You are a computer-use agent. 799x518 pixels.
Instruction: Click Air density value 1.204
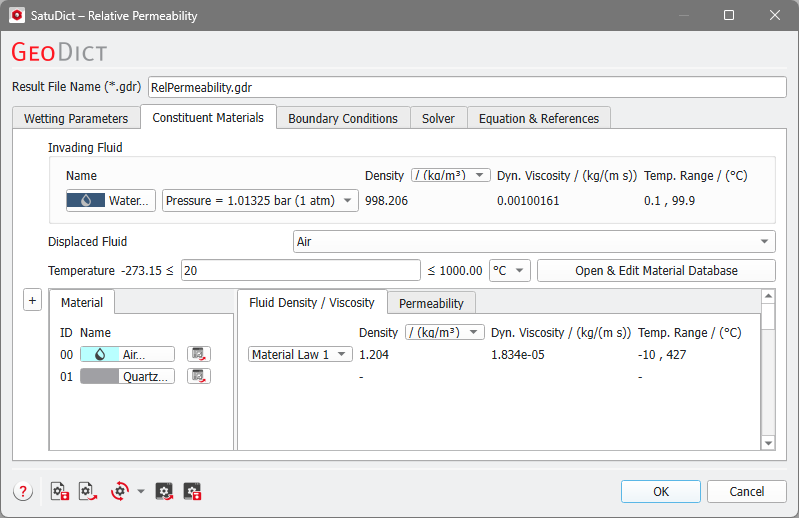(x=374, y=355)
